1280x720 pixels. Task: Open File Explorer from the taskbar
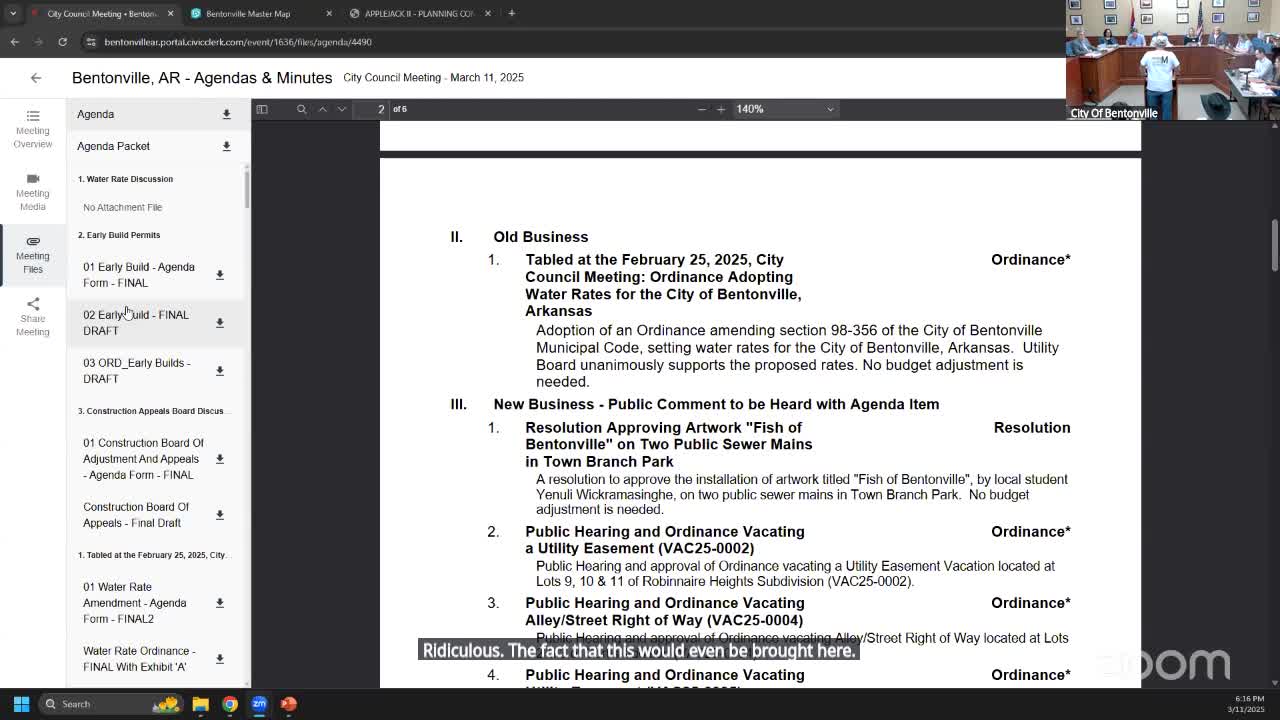201,704
